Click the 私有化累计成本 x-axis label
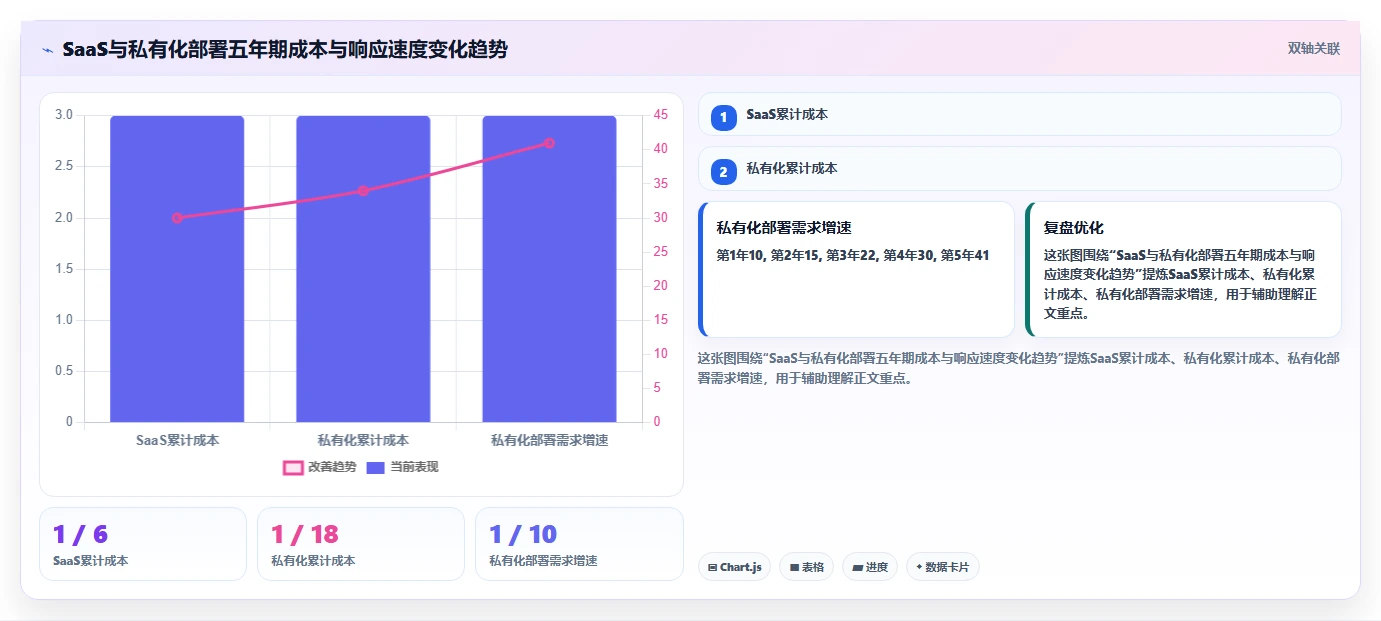Screen dimensions: 1381x621 click(363, 440)
